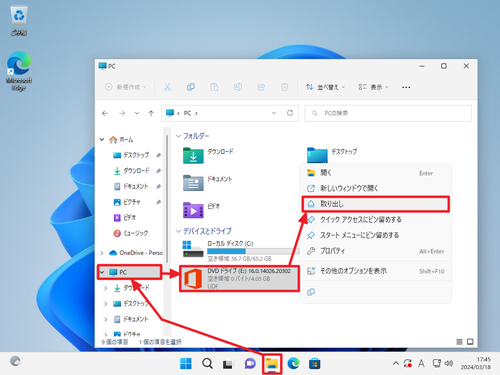Open the three-dot See more menu
This screenshot has height=375, width=500.
(x=406, y=87)
